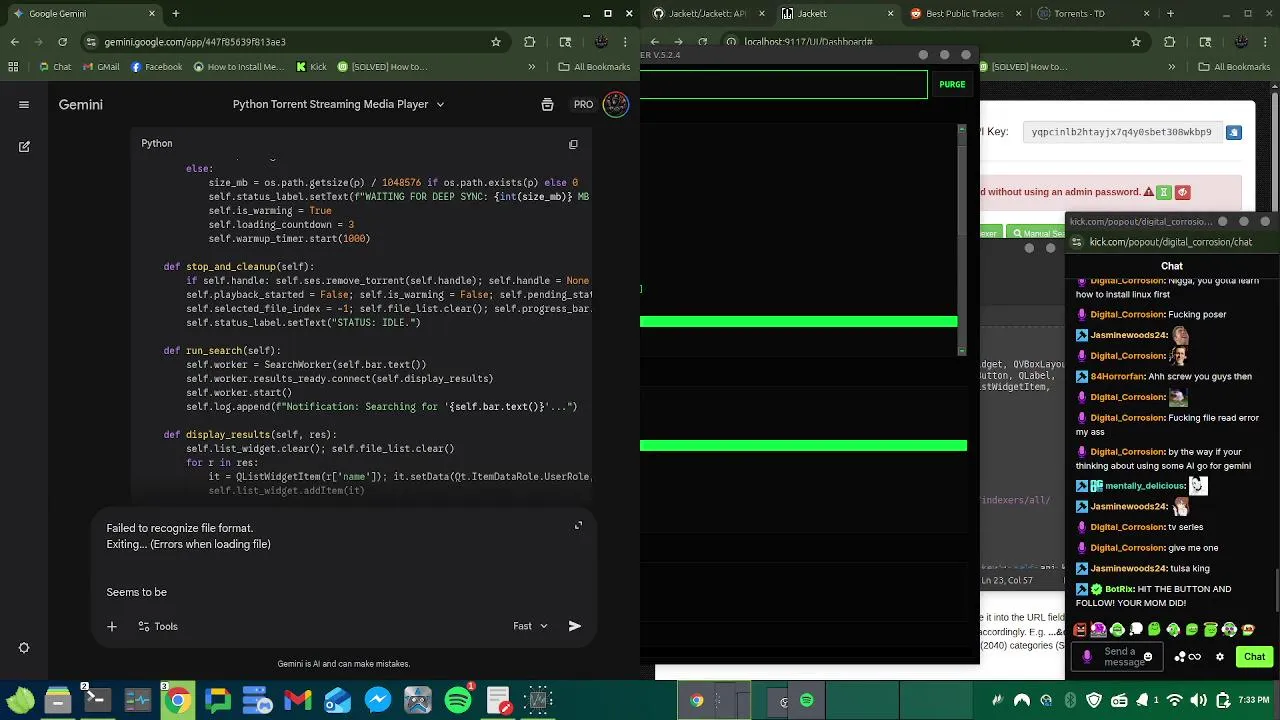Open the volume control in system tray
The image size is (1280, 720).
(1198, 700)
